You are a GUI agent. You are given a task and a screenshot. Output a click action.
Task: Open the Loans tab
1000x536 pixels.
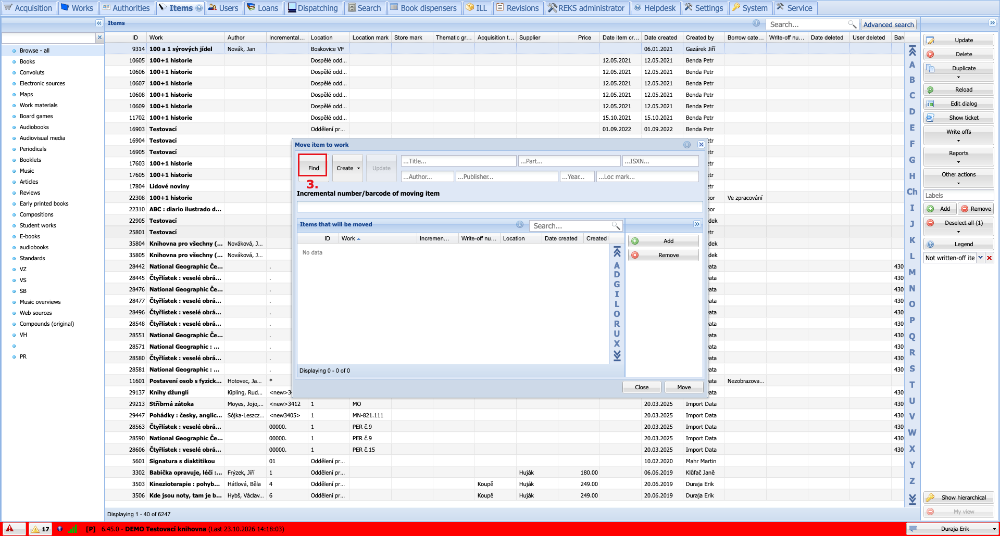pos(262,8)
